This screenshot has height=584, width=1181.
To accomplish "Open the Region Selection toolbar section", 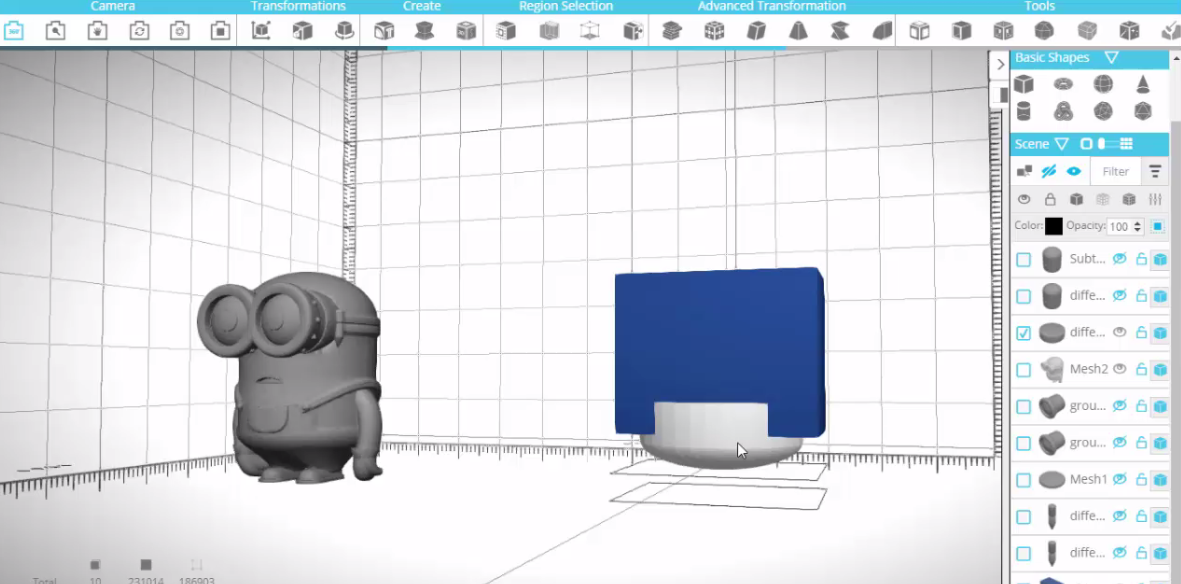I will click(566, 6).
